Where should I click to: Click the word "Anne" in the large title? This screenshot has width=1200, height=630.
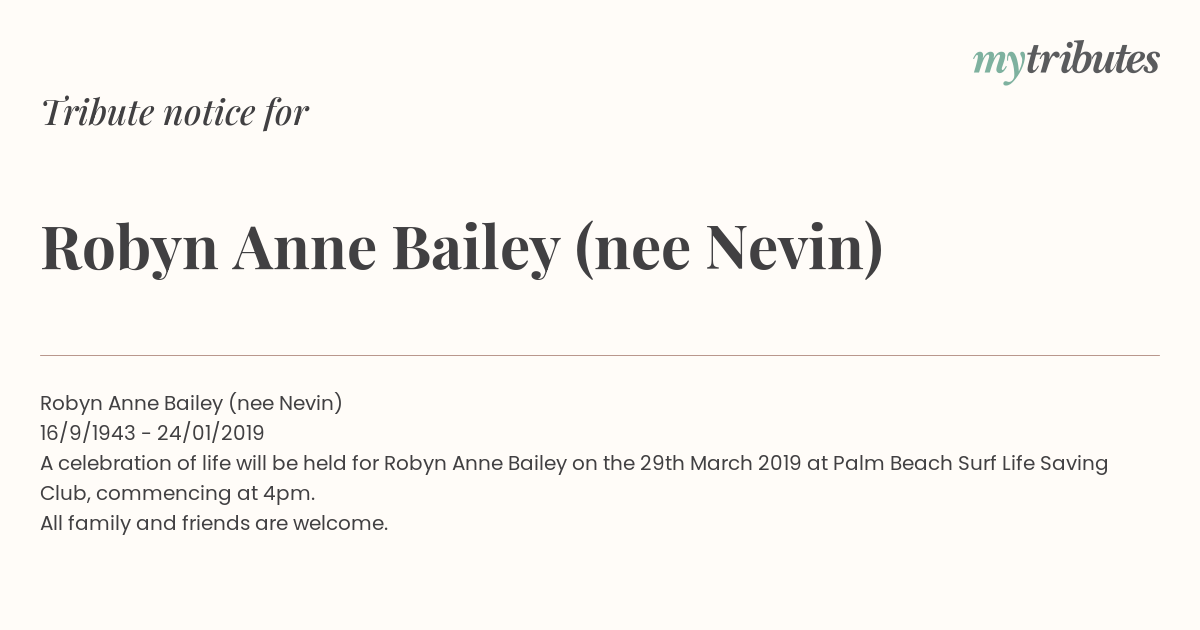coord(304,248)
